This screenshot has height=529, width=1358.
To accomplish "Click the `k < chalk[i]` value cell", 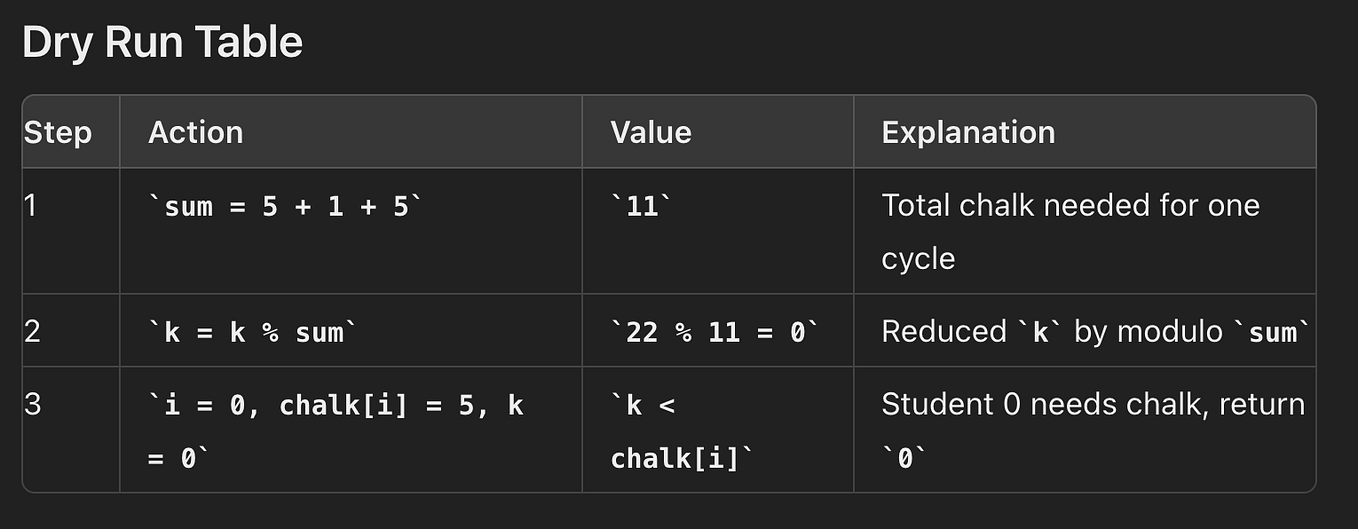I will tap(681, 431).
